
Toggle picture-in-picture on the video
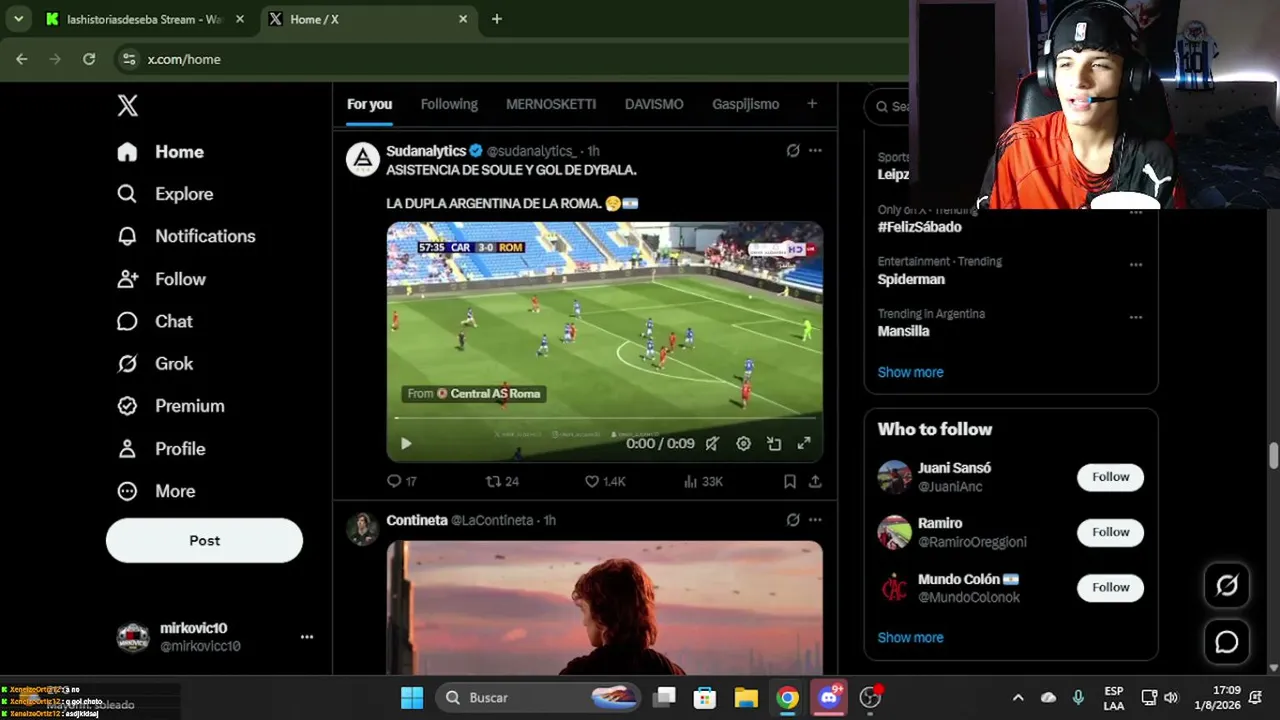[x=774, y=444]
